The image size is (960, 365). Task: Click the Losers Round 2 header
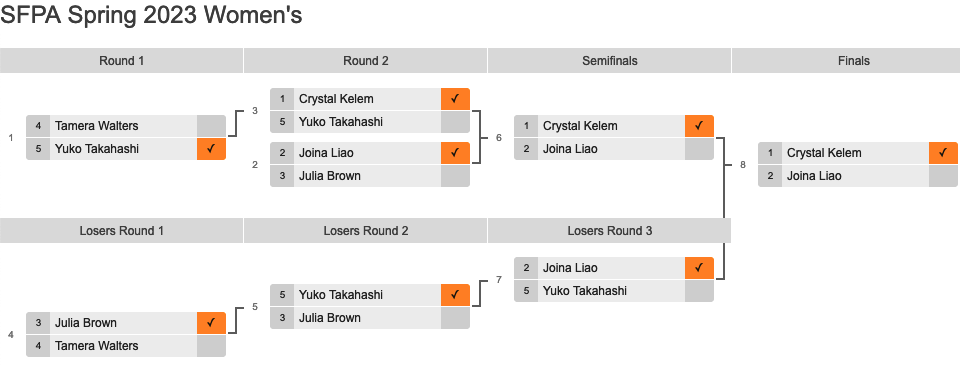(366, 231)
